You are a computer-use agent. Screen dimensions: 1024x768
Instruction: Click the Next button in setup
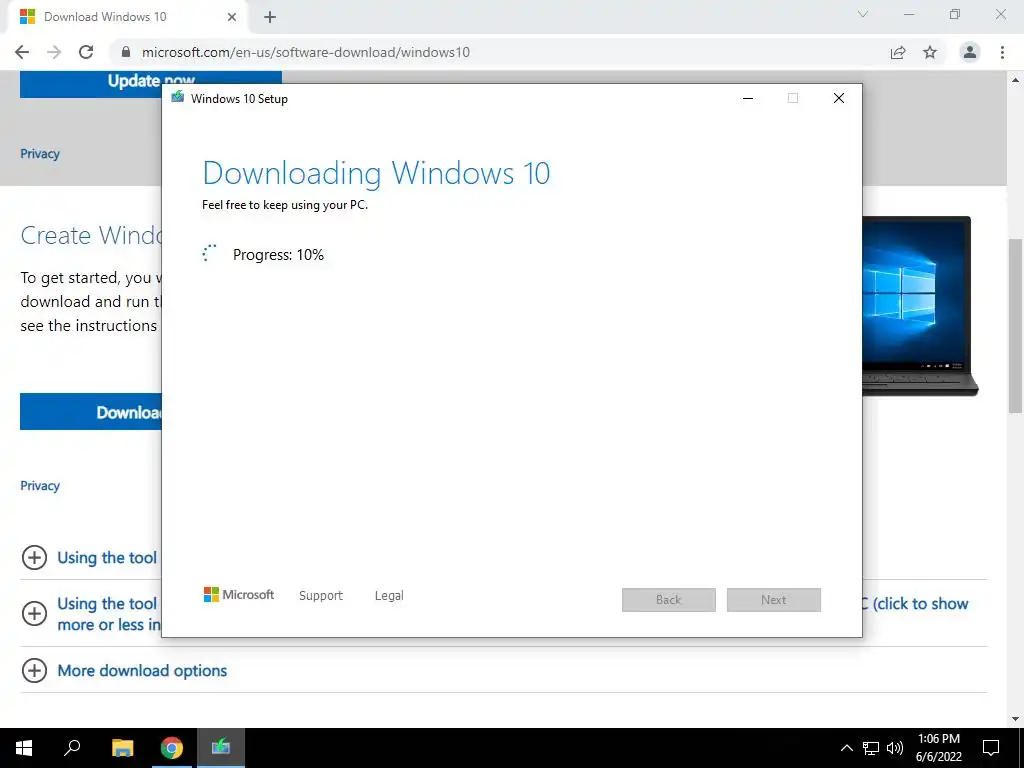774,600
